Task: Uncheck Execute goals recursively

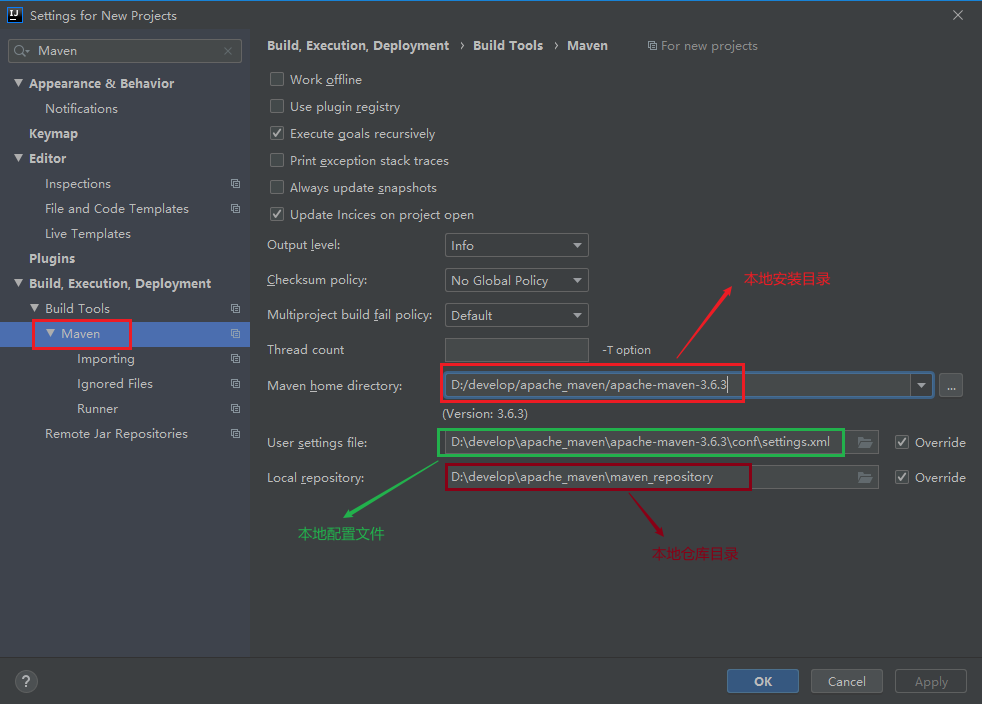Action: pos(277,133)
